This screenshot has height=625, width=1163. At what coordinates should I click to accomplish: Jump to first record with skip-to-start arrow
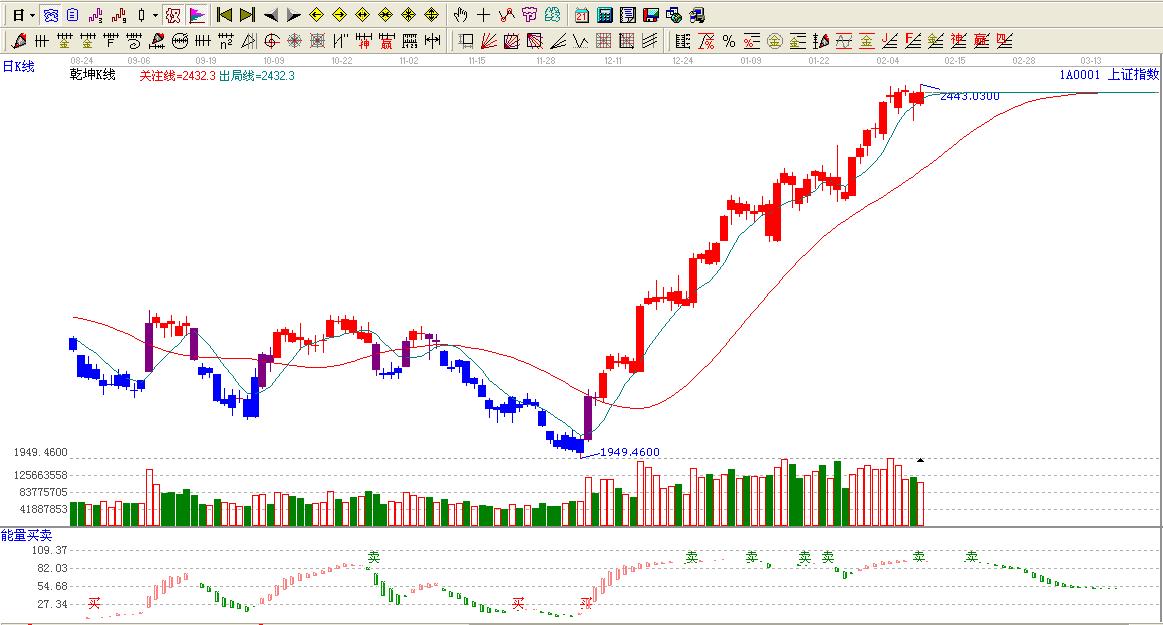coord(224,15)
